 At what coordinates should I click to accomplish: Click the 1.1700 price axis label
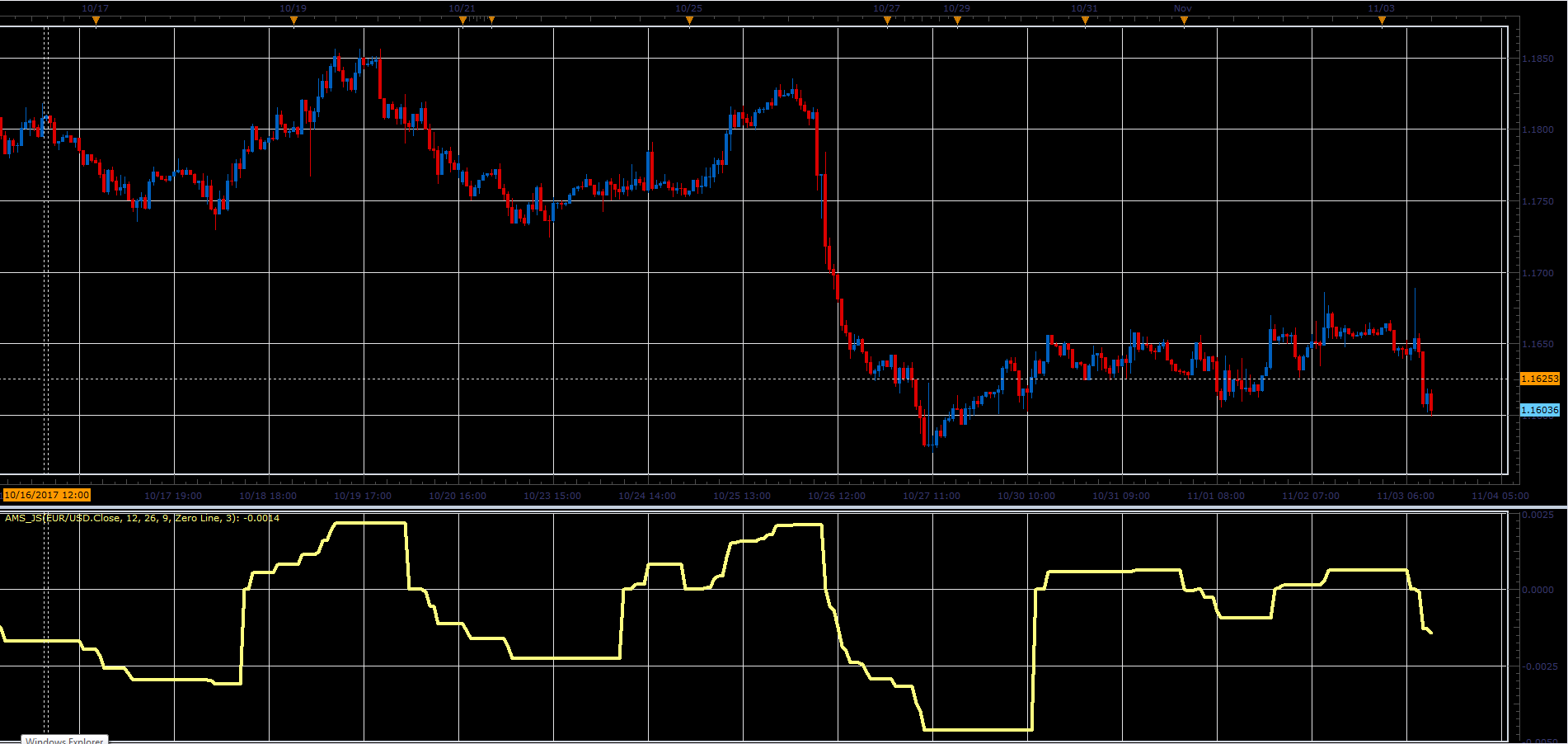click(1537, 273)
